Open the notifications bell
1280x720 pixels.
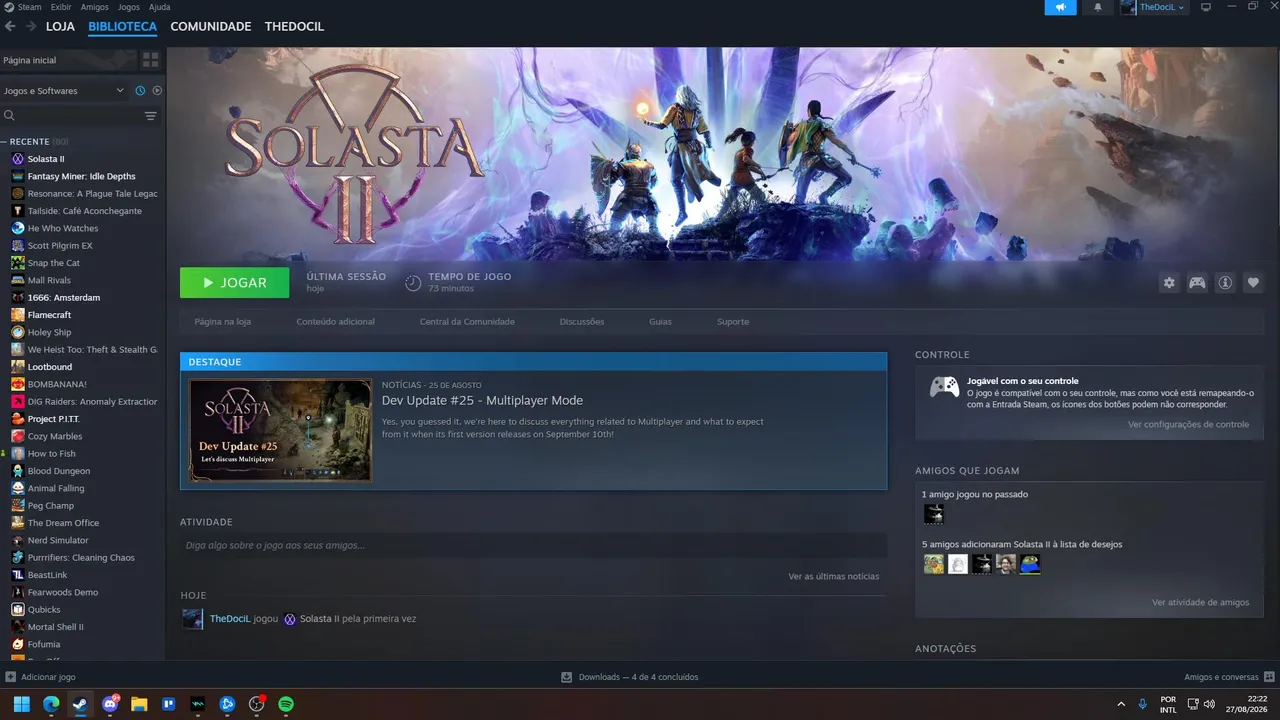(1098, 7)
